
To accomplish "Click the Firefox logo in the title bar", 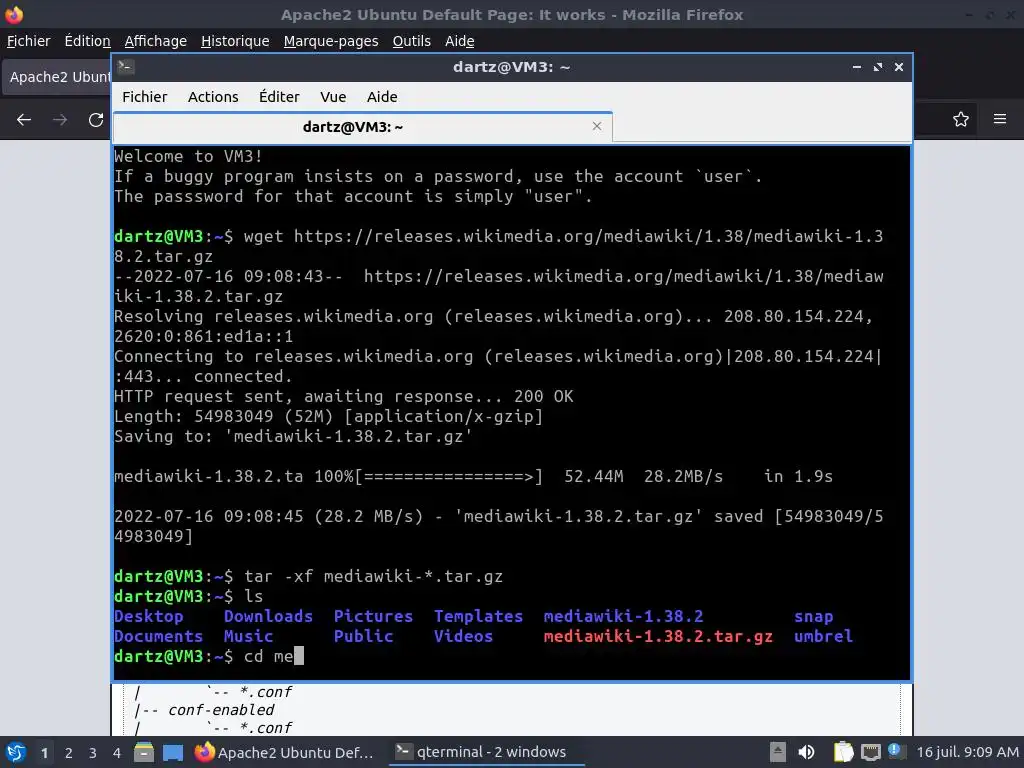I will [x=14, y=14].
